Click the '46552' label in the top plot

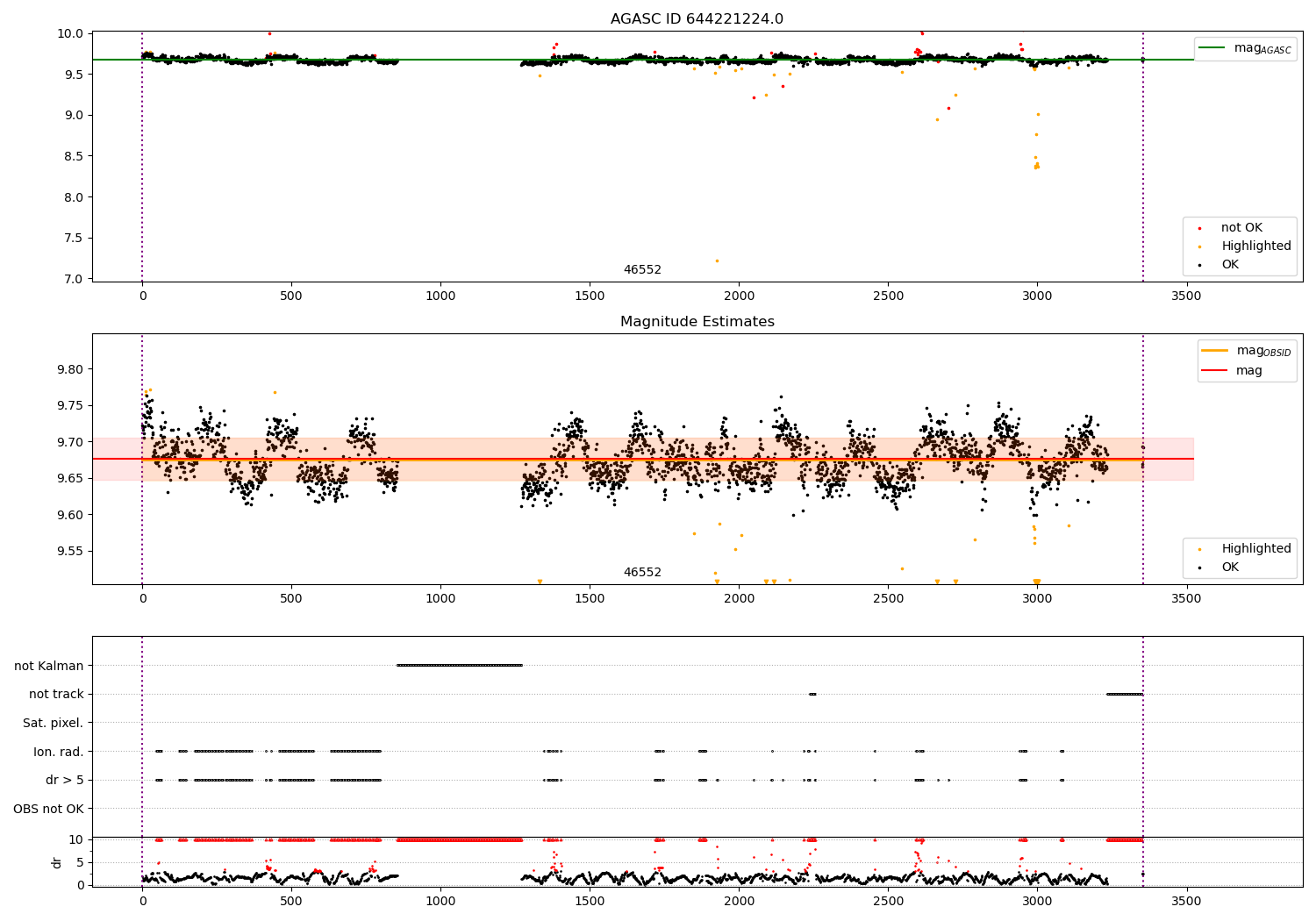click(x=642, y=270)
